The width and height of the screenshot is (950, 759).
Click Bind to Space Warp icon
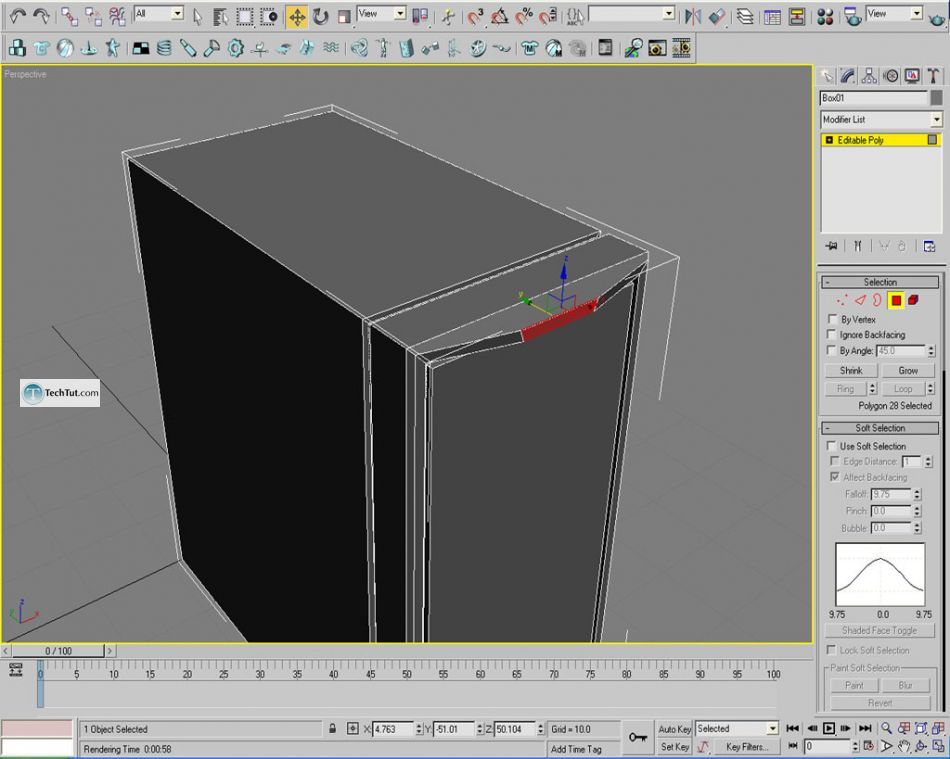[x=117, y=16]
